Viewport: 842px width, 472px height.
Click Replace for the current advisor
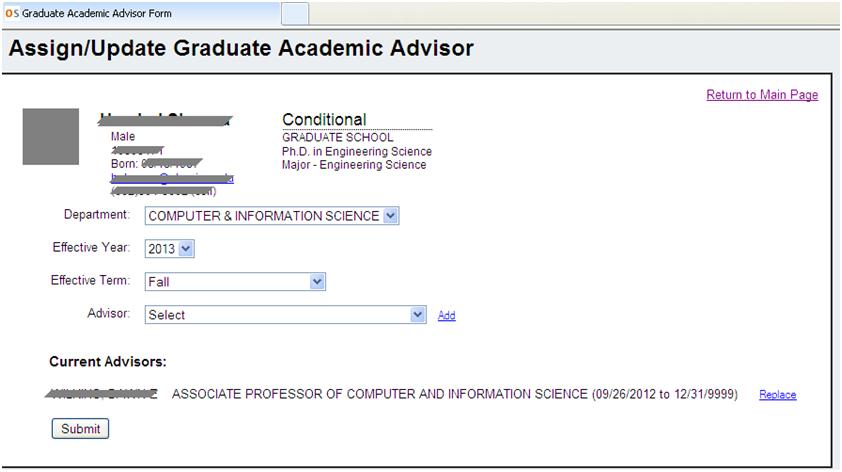pos(778,395)
